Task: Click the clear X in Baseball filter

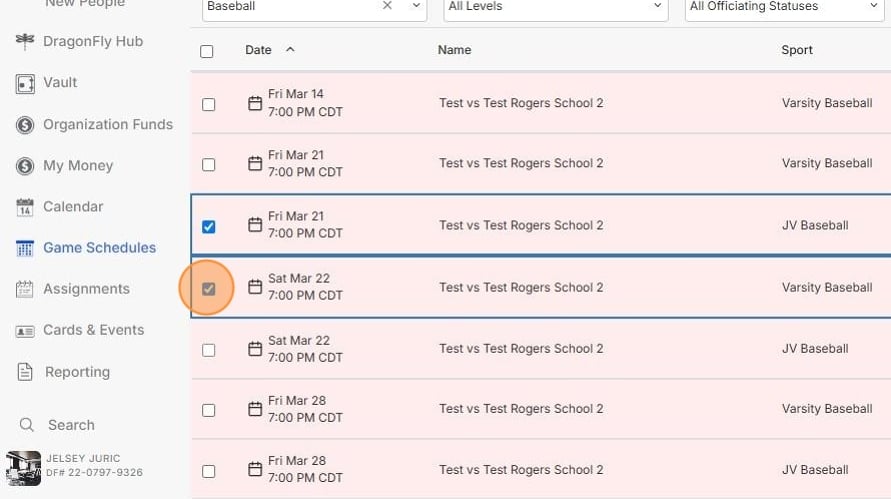Action: tap(387, 6)
